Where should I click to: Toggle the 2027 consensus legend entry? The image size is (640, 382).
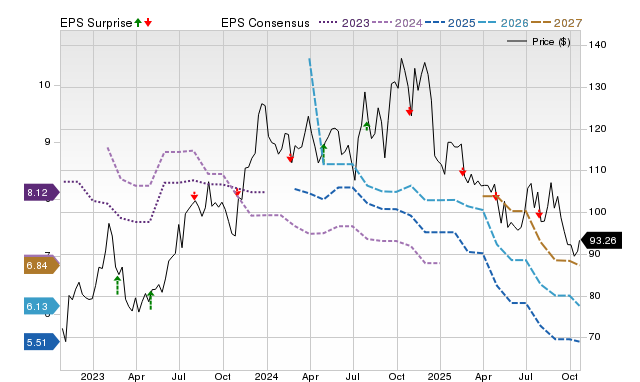point(556,23)
